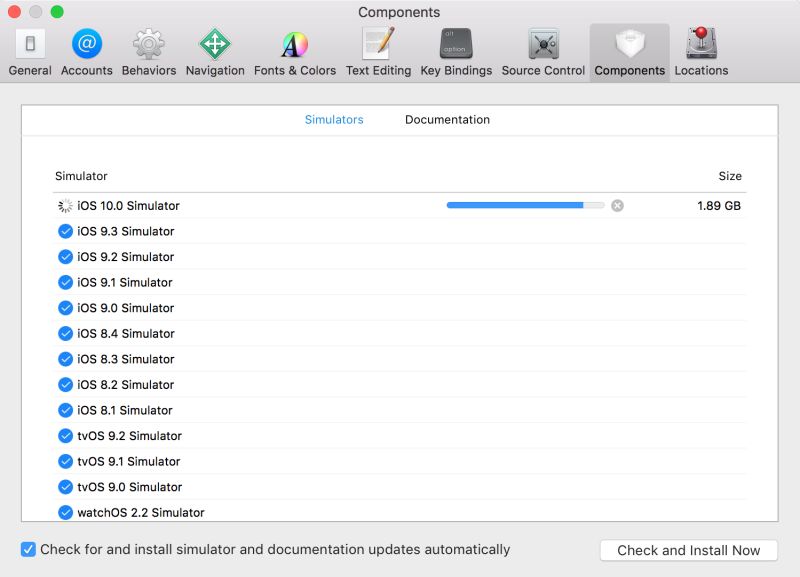Click the tvOS 9.0 Simulator installed checkmark
Screen dimensions: 800x577
65,487
